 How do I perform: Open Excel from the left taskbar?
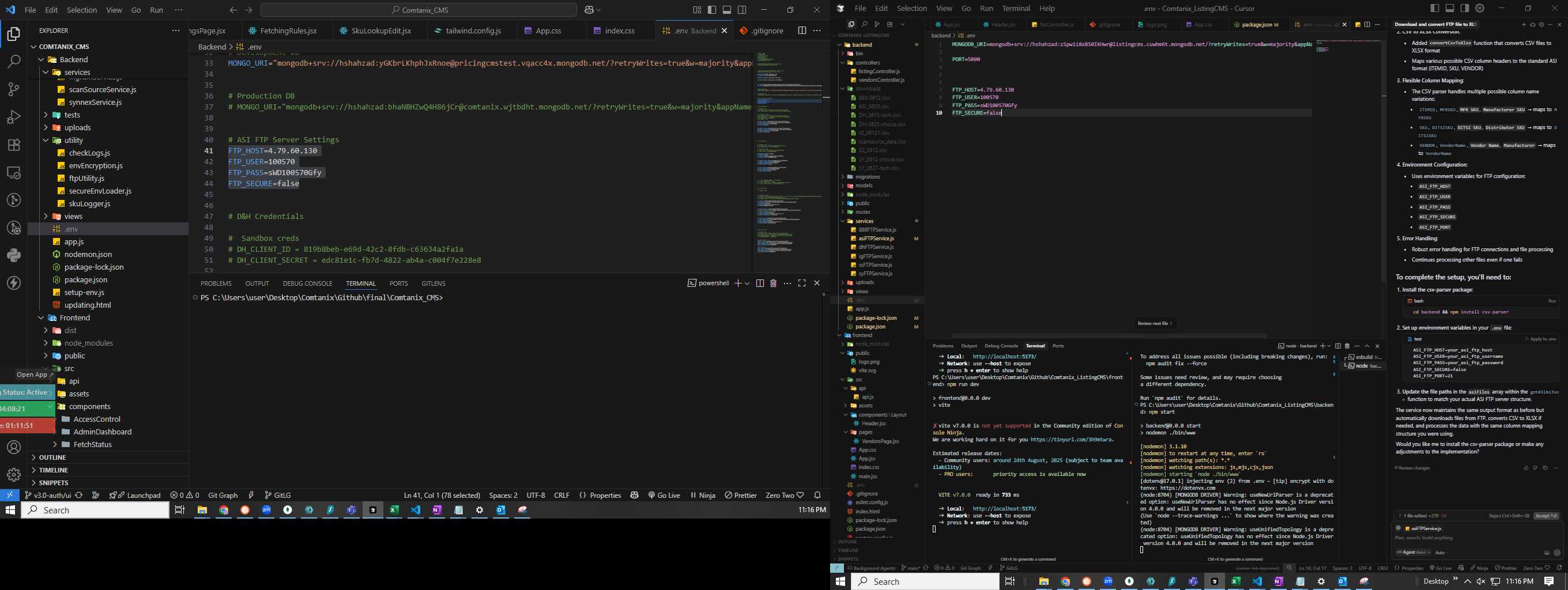pyautogui.click(x=394, y=510)
